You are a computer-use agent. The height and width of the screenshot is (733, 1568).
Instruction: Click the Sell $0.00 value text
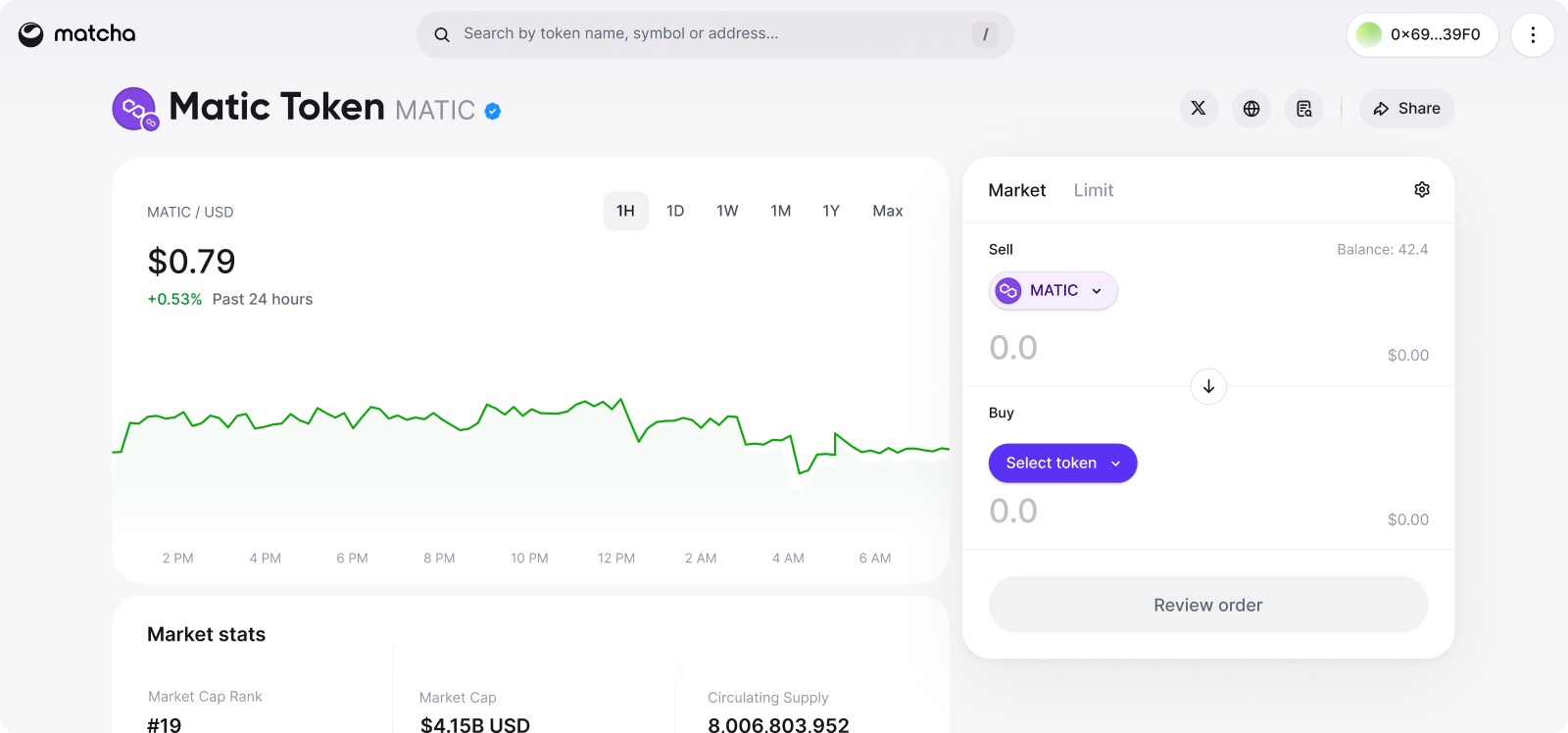point(1407,356)
